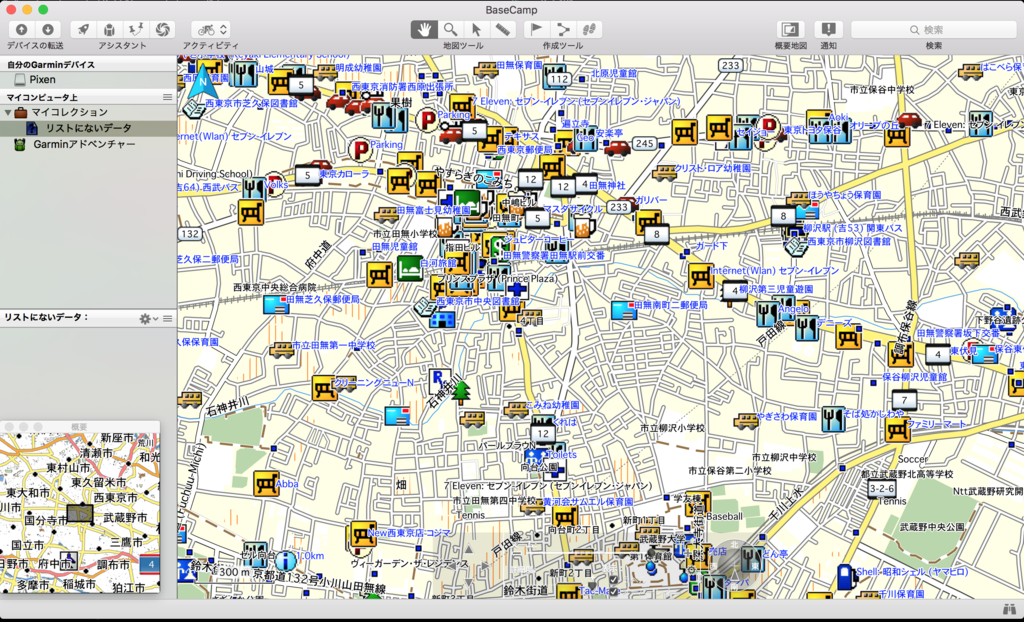Click the Abba shopping cart icon
Image resolution: width=1024 pixels, height=622 pixels.
tap(266, 484)
